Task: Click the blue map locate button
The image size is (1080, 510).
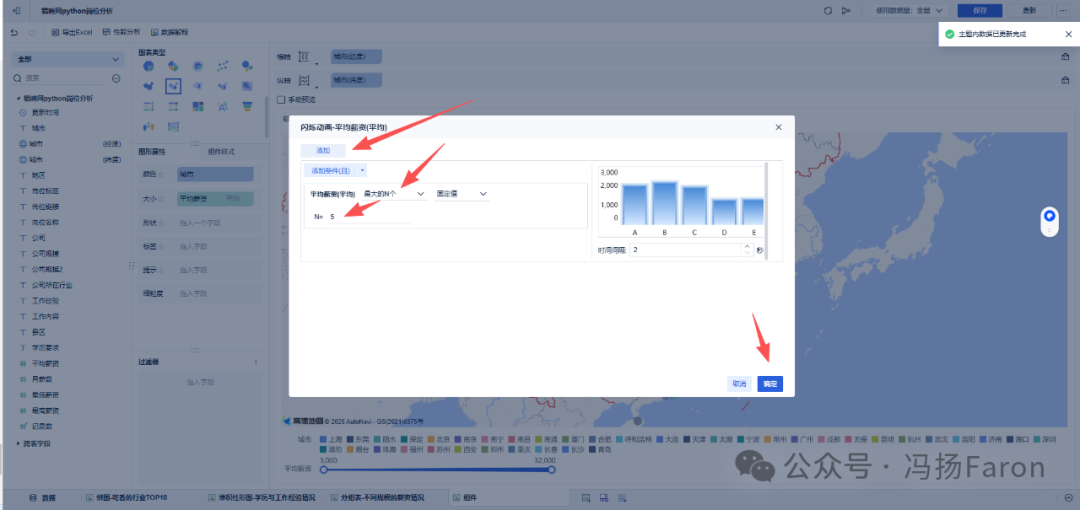Action: click(1049, 216)
